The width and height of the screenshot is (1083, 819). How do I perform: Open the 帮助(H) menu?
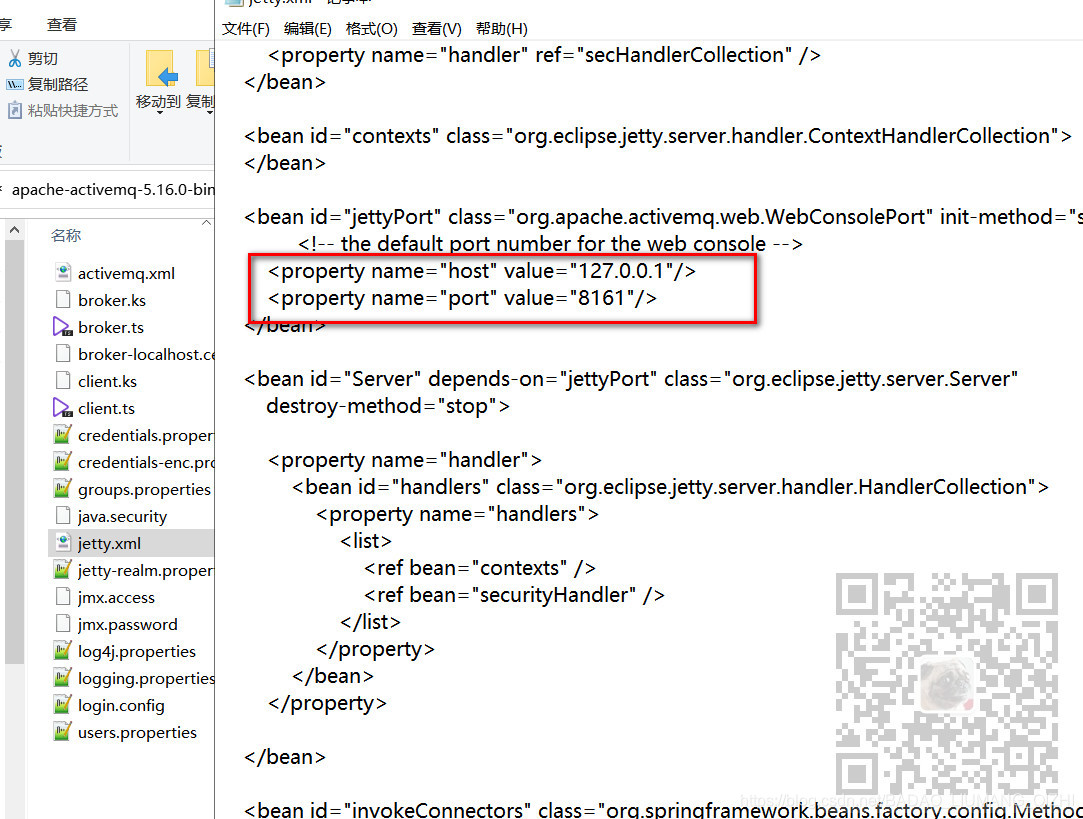point(501,29)
